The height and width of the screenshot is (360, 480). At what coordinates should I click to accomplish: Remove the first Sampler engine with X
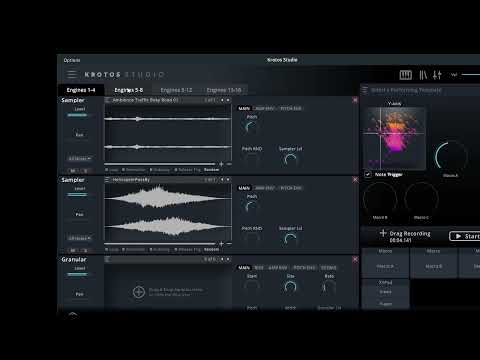(x=355, y=100)
